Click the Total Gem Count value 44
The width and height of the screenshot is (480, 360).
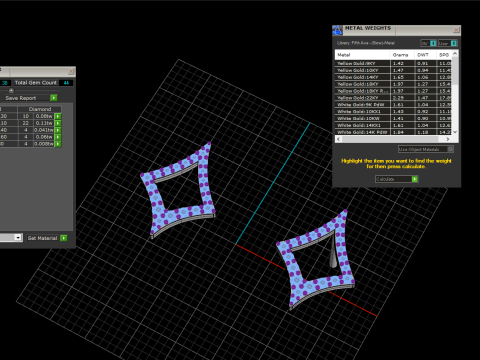(x=66, y=83)
